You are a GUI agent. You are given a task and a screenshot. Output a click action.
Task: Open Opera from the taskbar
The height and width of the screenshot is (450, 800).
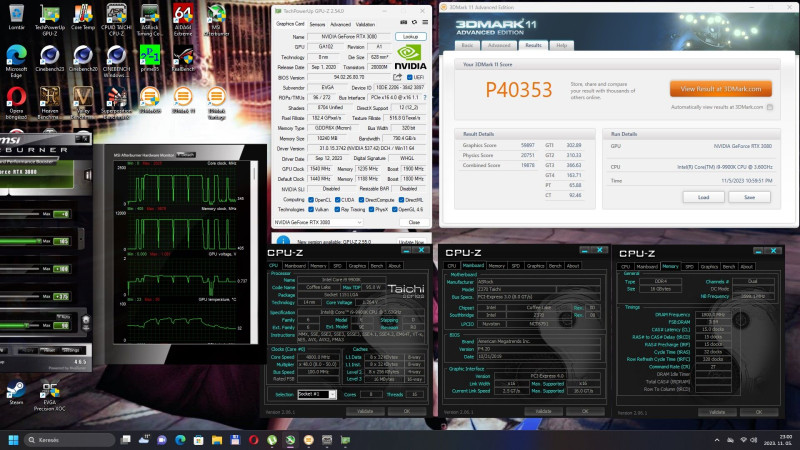point(254,440)
